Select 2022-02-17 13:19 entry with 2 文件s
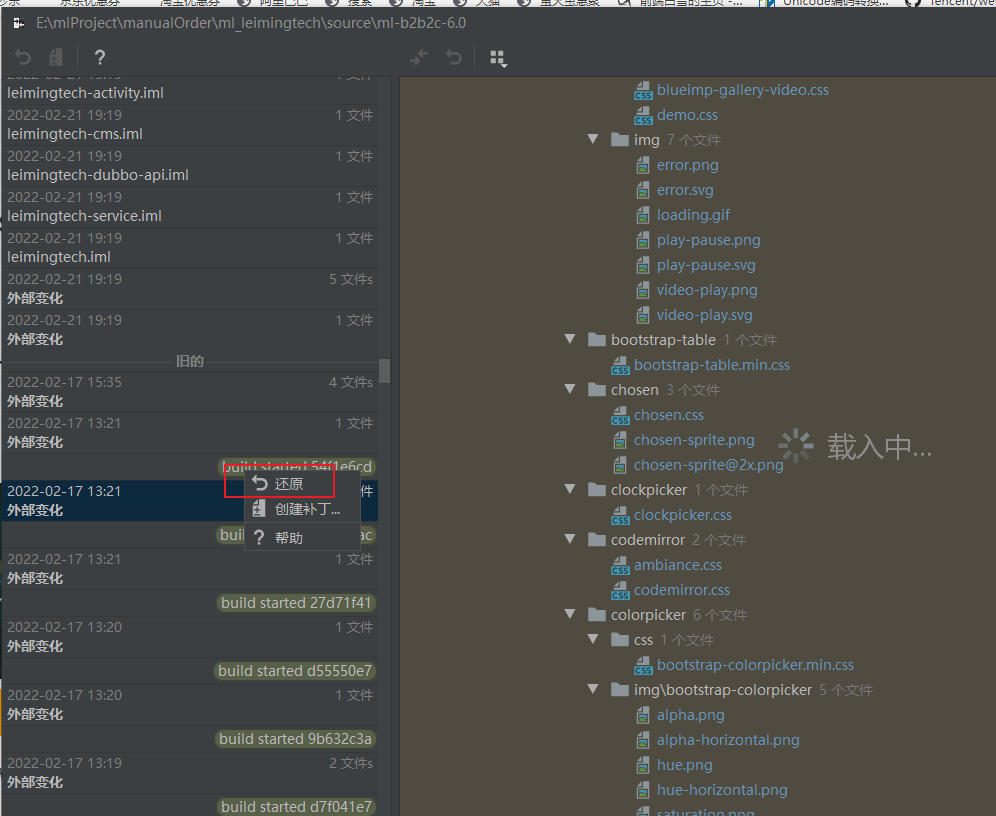Screen dimensions: 996x816 click(190, 773)
